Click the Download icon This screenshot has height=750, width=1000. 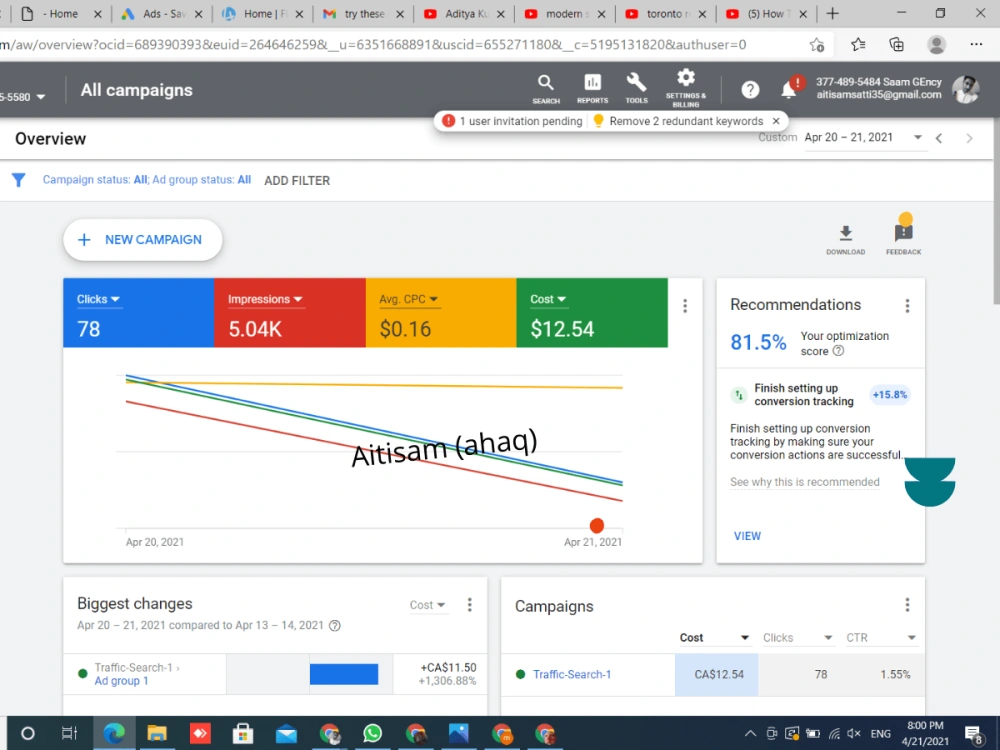coord(846,240)
